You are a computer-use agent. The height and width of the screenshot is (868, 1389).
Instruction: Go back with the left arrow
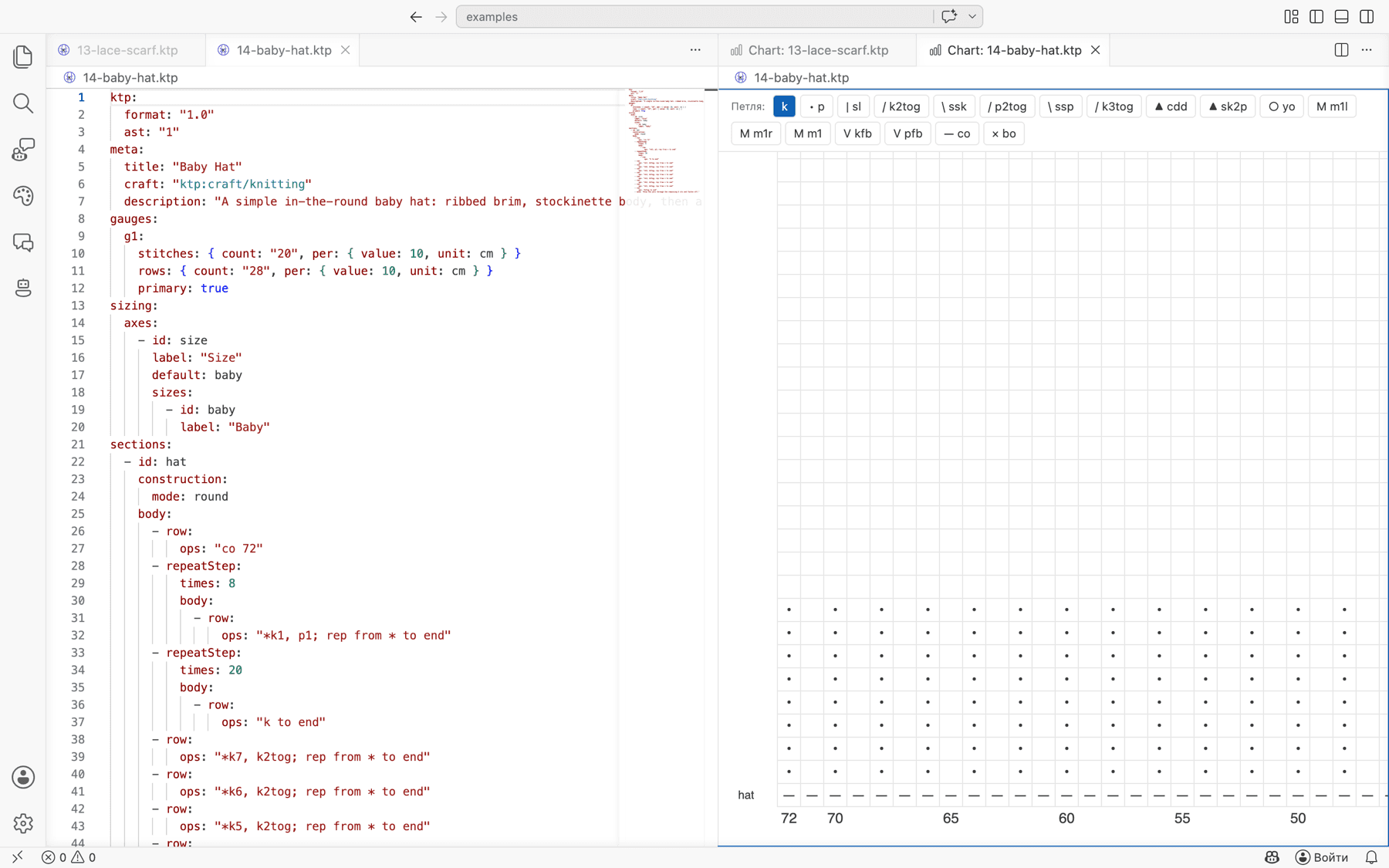416,16
